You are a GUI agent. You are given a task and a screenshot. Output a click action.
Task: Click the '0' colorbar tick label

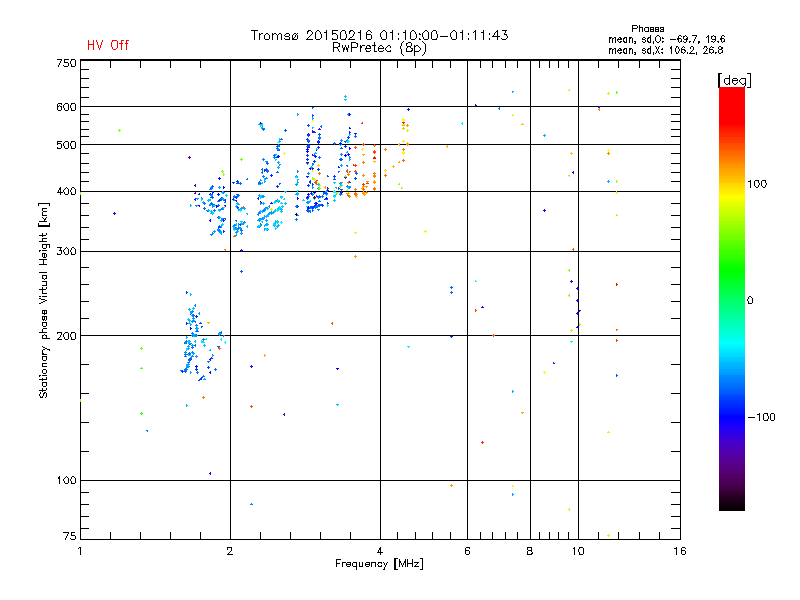[750, 301]
